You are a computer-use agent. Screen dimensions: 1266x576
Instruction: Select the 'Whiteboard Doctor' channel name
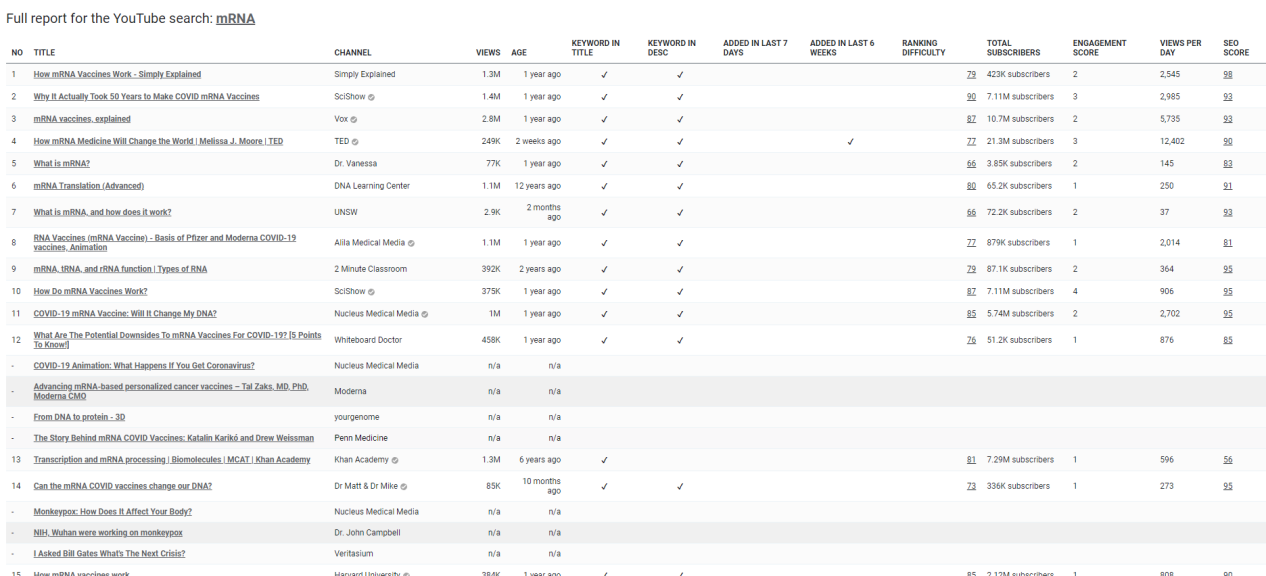click(368, 340)
